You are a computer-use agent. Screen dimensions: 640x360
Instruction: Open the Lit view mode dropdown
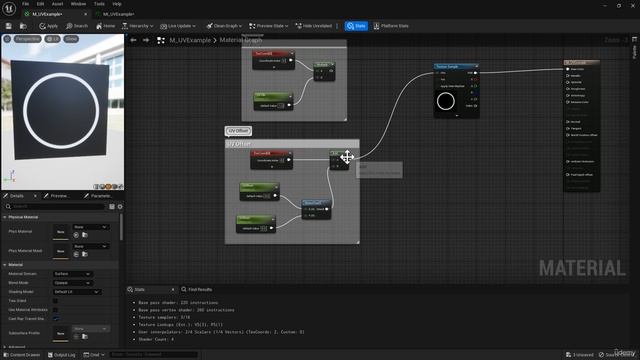[x=53, y=39]
